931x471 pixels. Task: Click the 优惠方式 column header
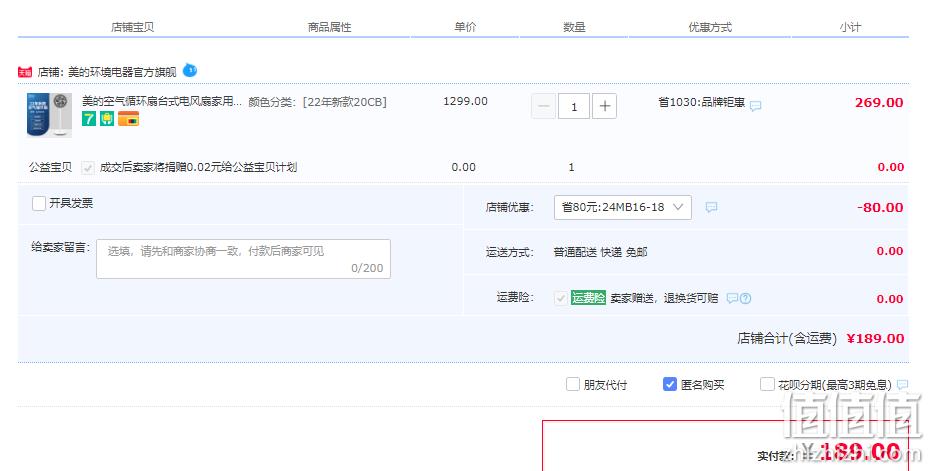coord(710,27)
